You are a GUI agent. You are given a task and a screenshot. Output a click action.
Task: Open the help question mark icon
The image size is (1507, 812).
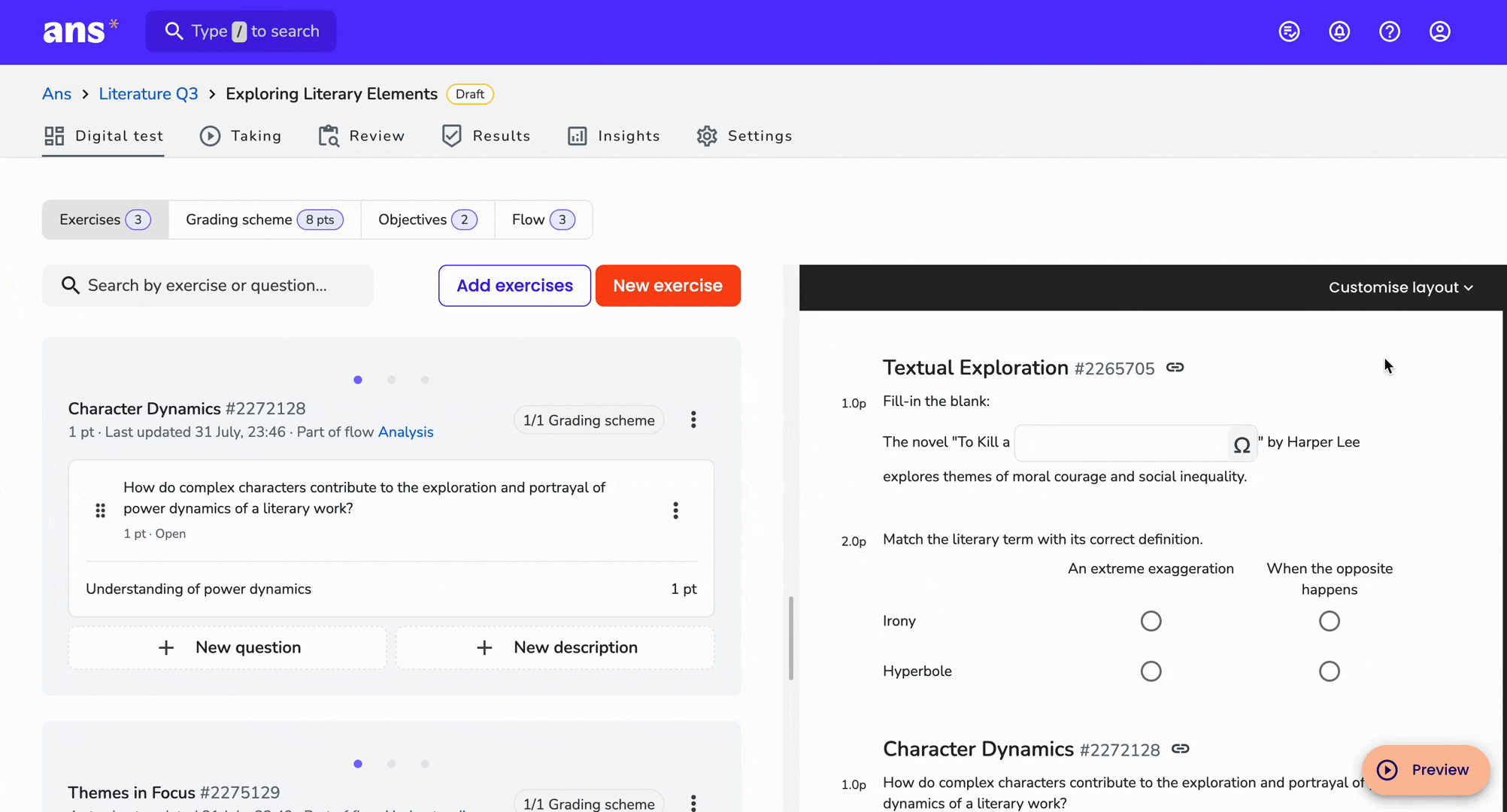pos(1390,32)
